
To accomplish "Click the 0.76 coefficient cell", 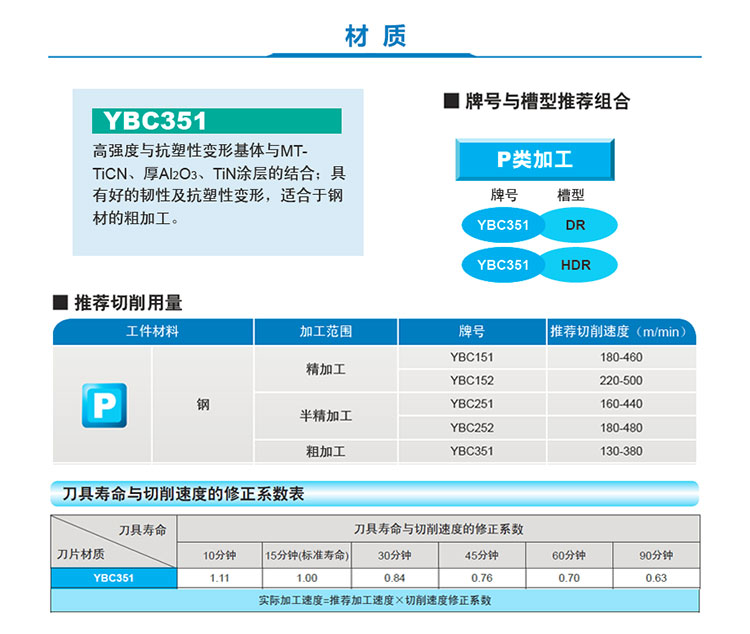I will coord(482,578).
